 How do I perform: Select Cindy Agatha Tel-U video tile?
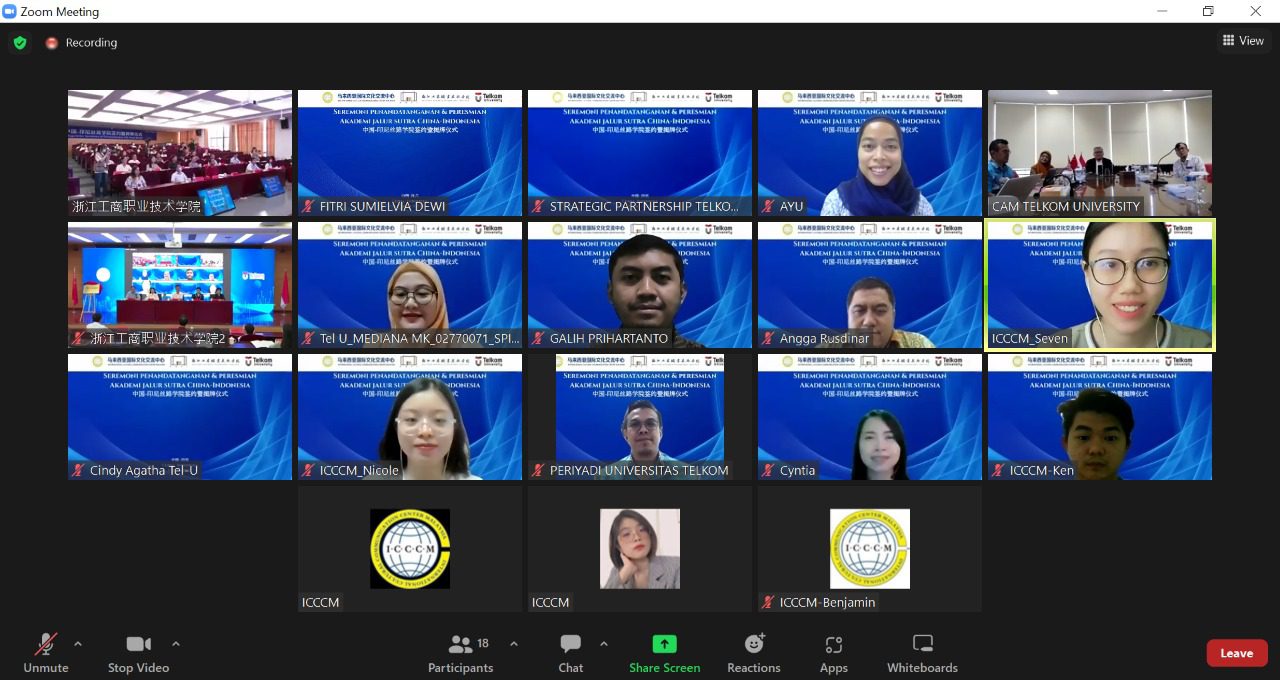[x=180, y=417]
